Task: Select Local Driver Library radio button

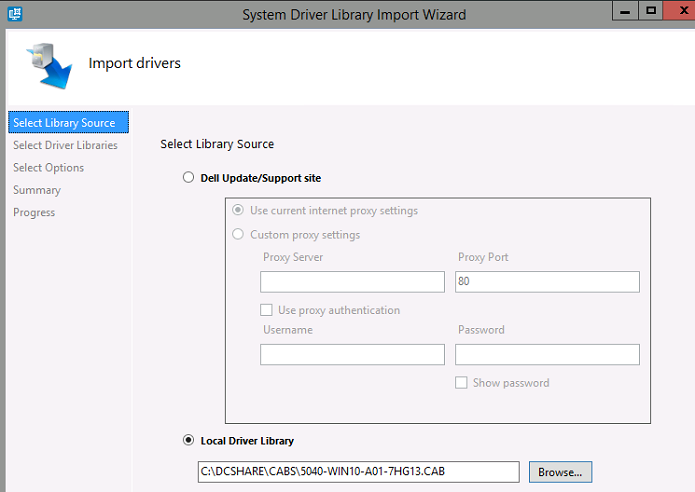Action: (x=188, y=440)
